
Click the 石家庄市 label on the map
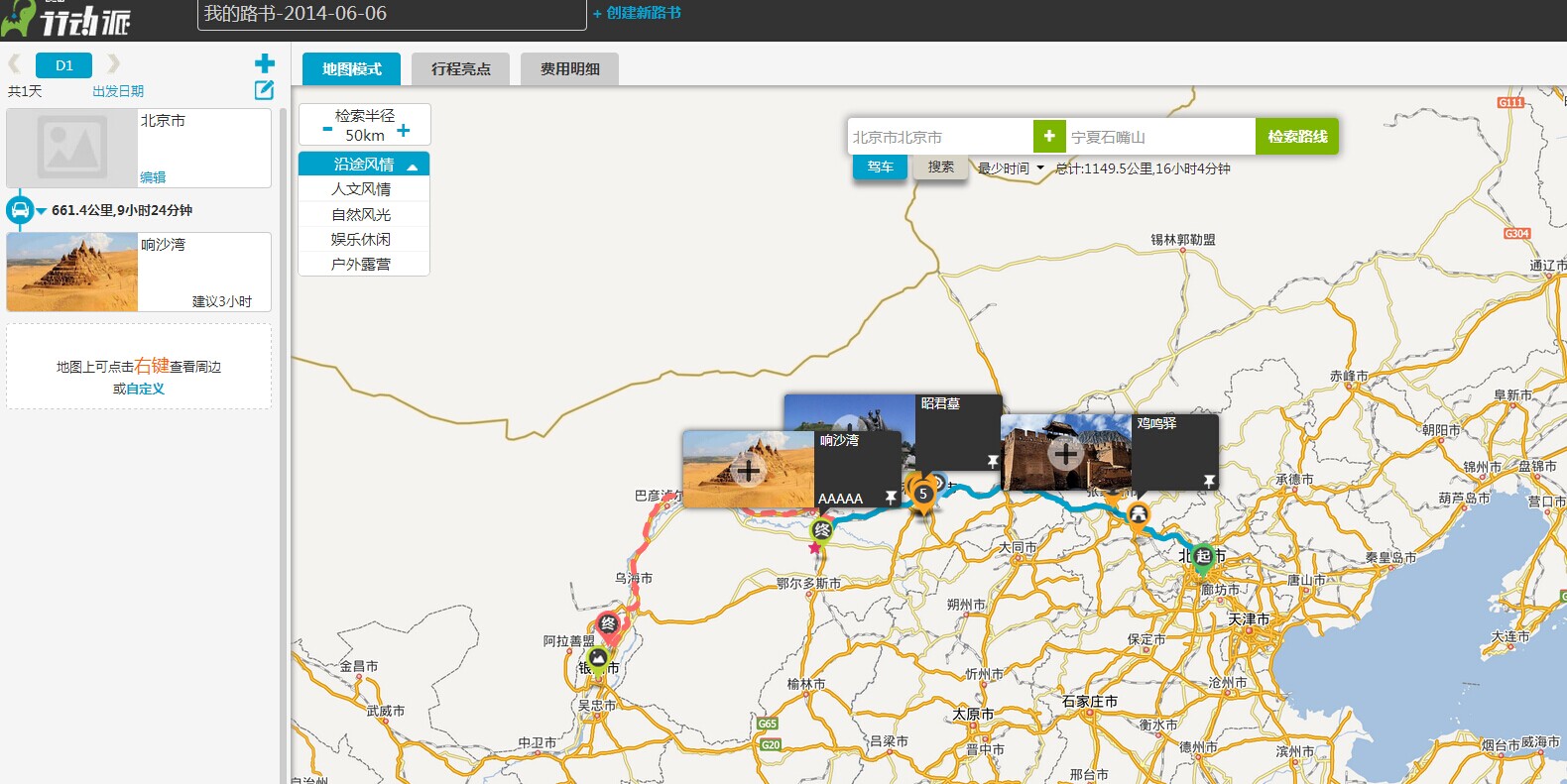click(x=1090, y=701)
